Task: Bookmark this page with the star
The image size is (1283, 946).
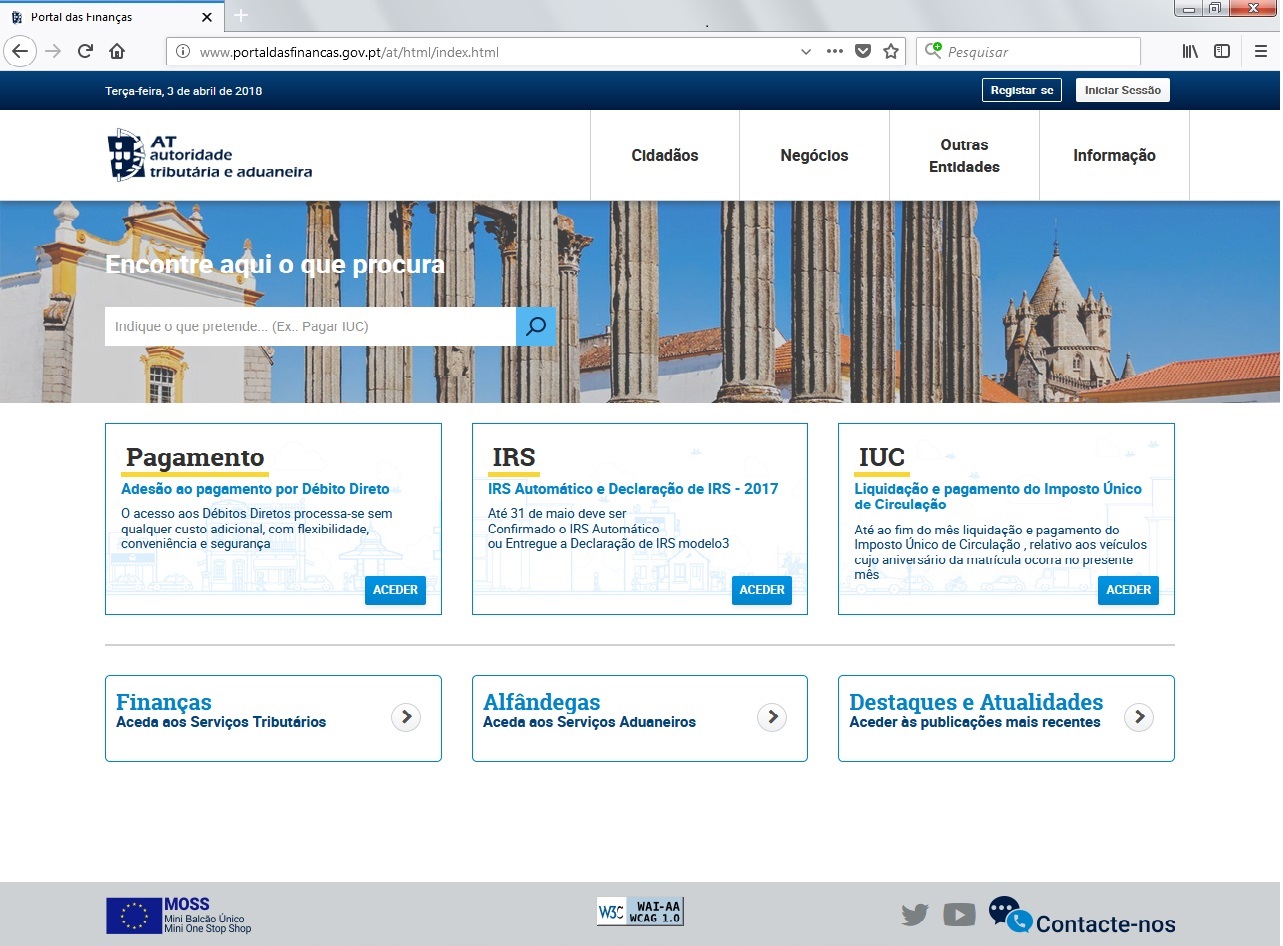Action: pyautogui.click(x=890, y=52)
